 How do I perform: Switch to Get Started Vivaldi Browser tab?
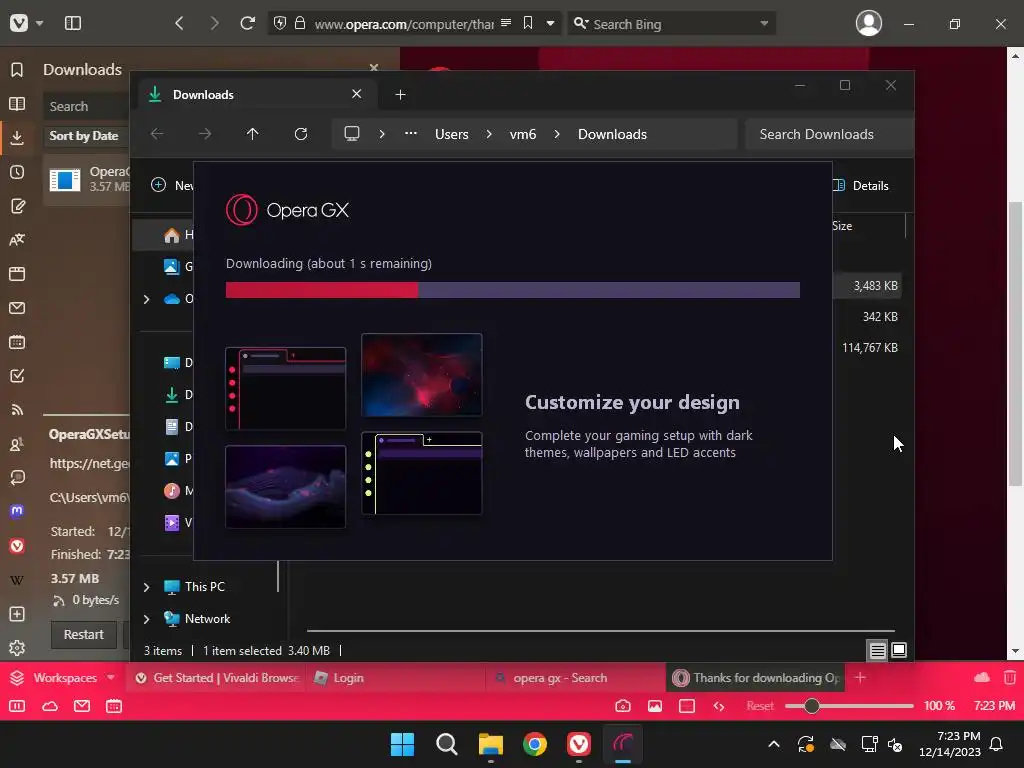coord(217,678)
